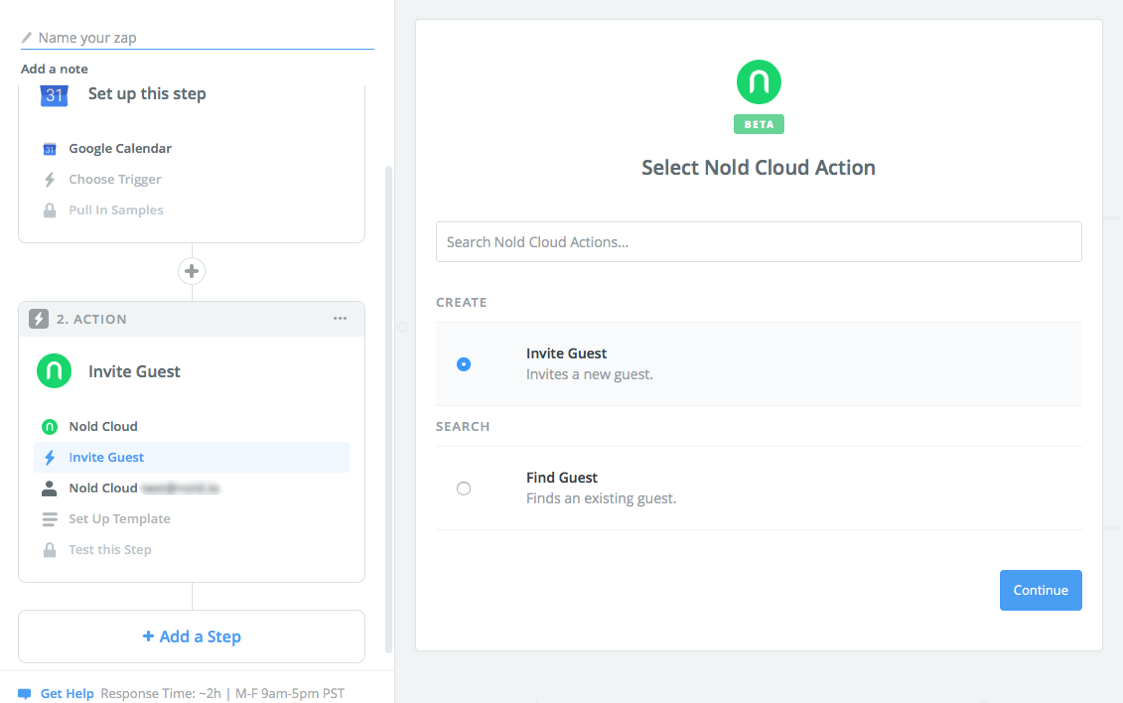
Task: Click the chat bubble icon near Get Help
Action: click(x=24, y=694)
